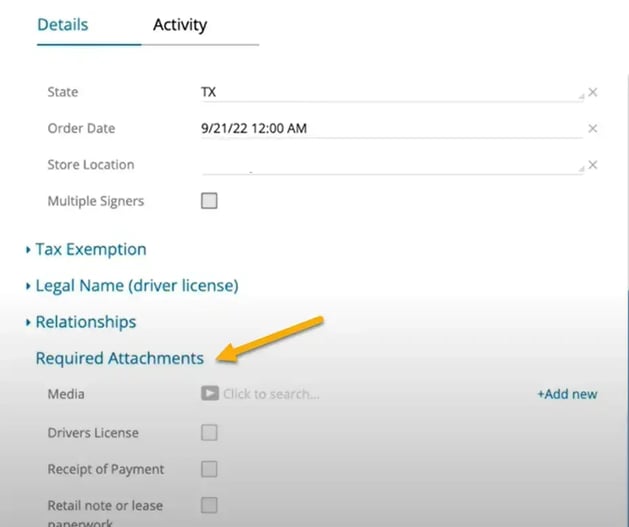
Task: Collapse the Required Attachments section header
Action: [x=119, y=358]
